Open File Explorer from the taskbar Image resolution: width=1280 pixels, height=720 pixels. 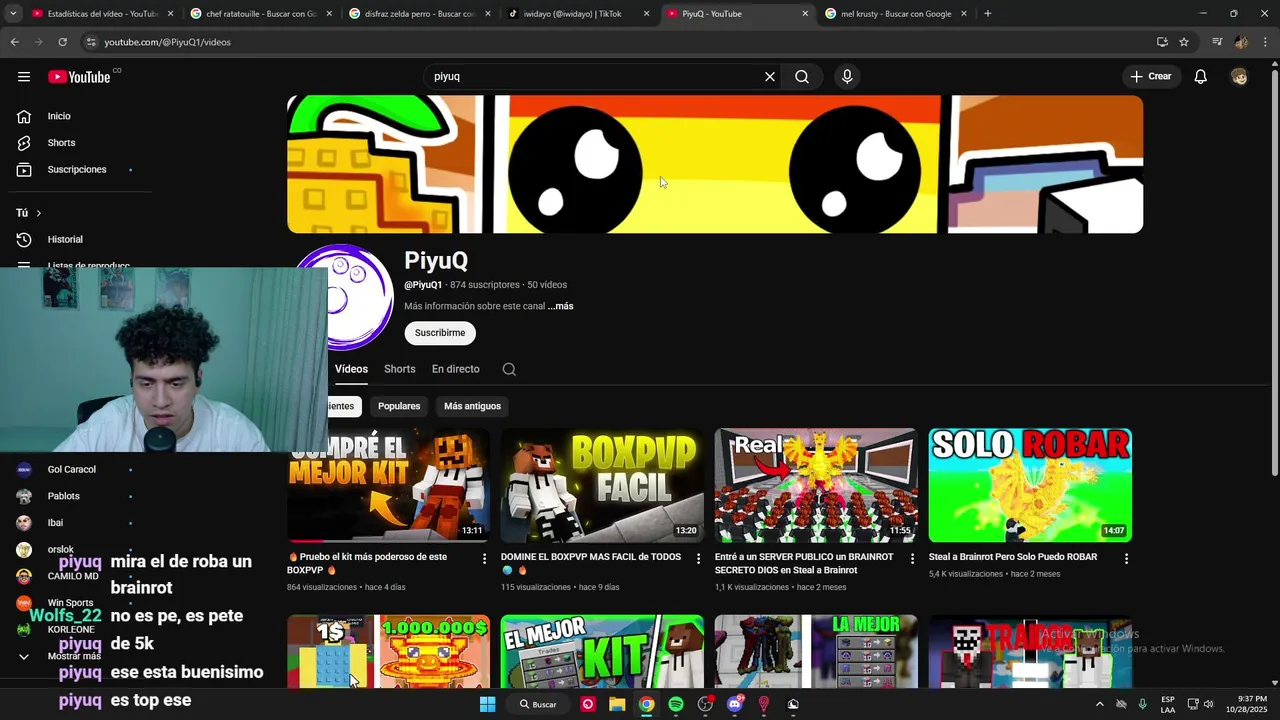click(617, 704)
